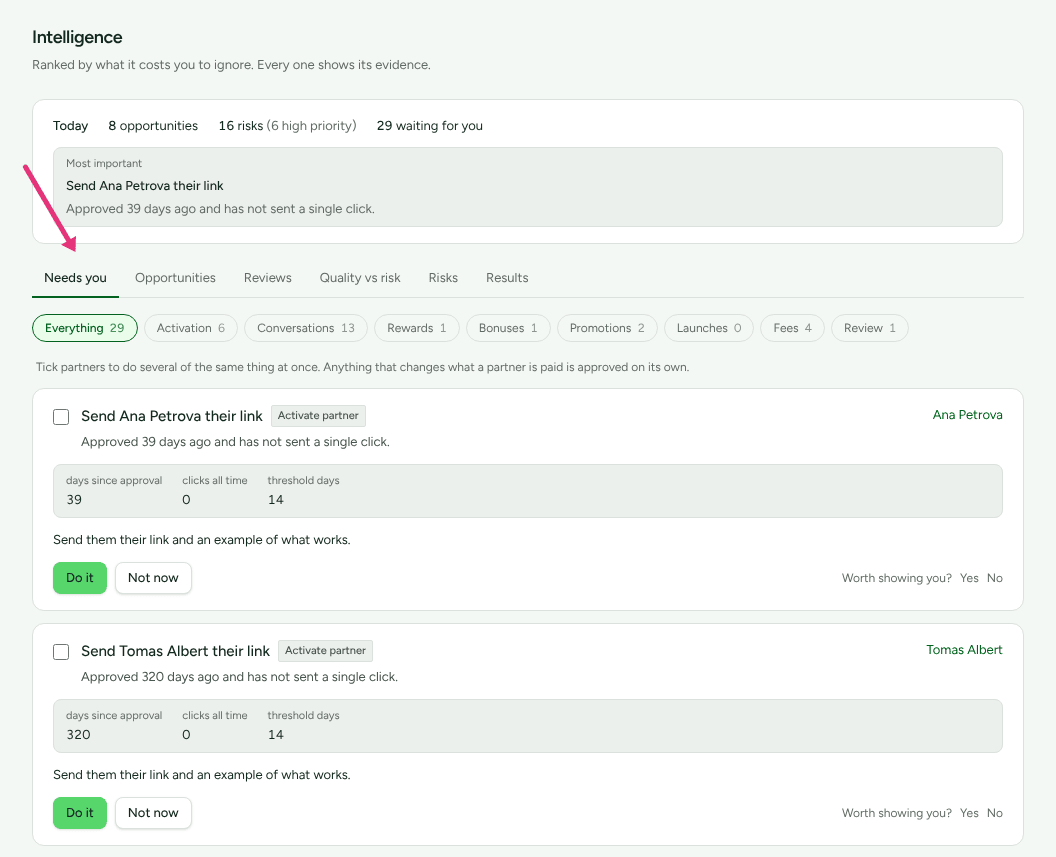Image resolution: width=1056 pixels, height=857 pixels.
Task: Filter by Promotions 2
Action: point(607,328)
